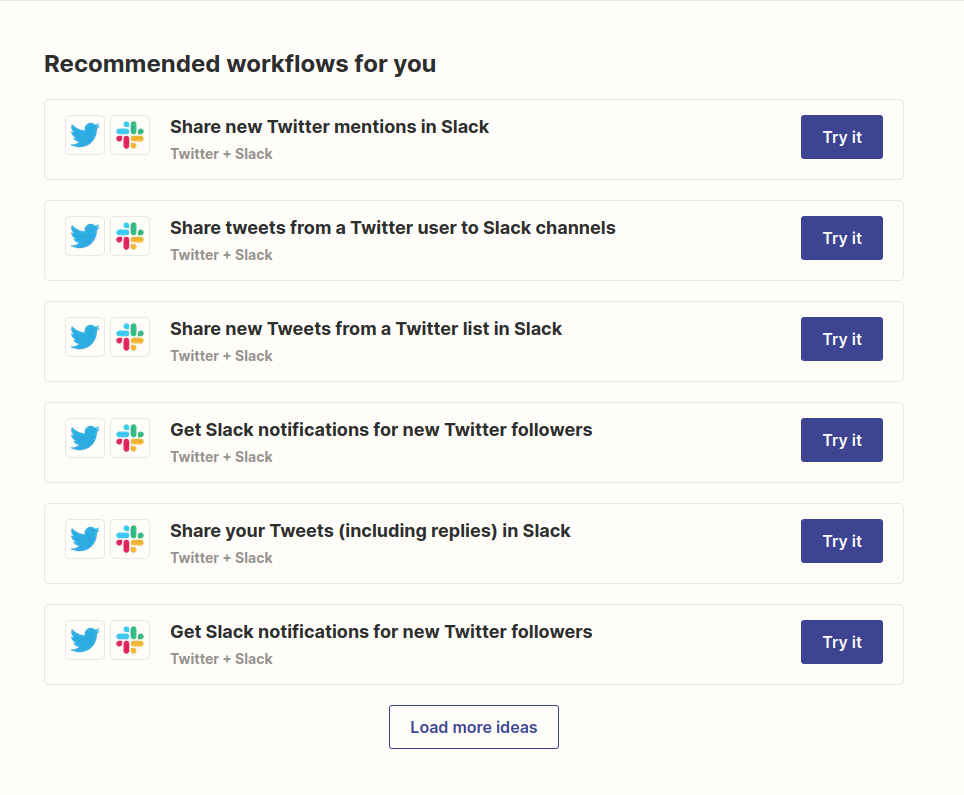Image resolution: width=964 pixels, height=795 pixels.
Task: Choose Twitter icon for "Share your Tweets (including replies)" workflow
Action: coord(85,539)
